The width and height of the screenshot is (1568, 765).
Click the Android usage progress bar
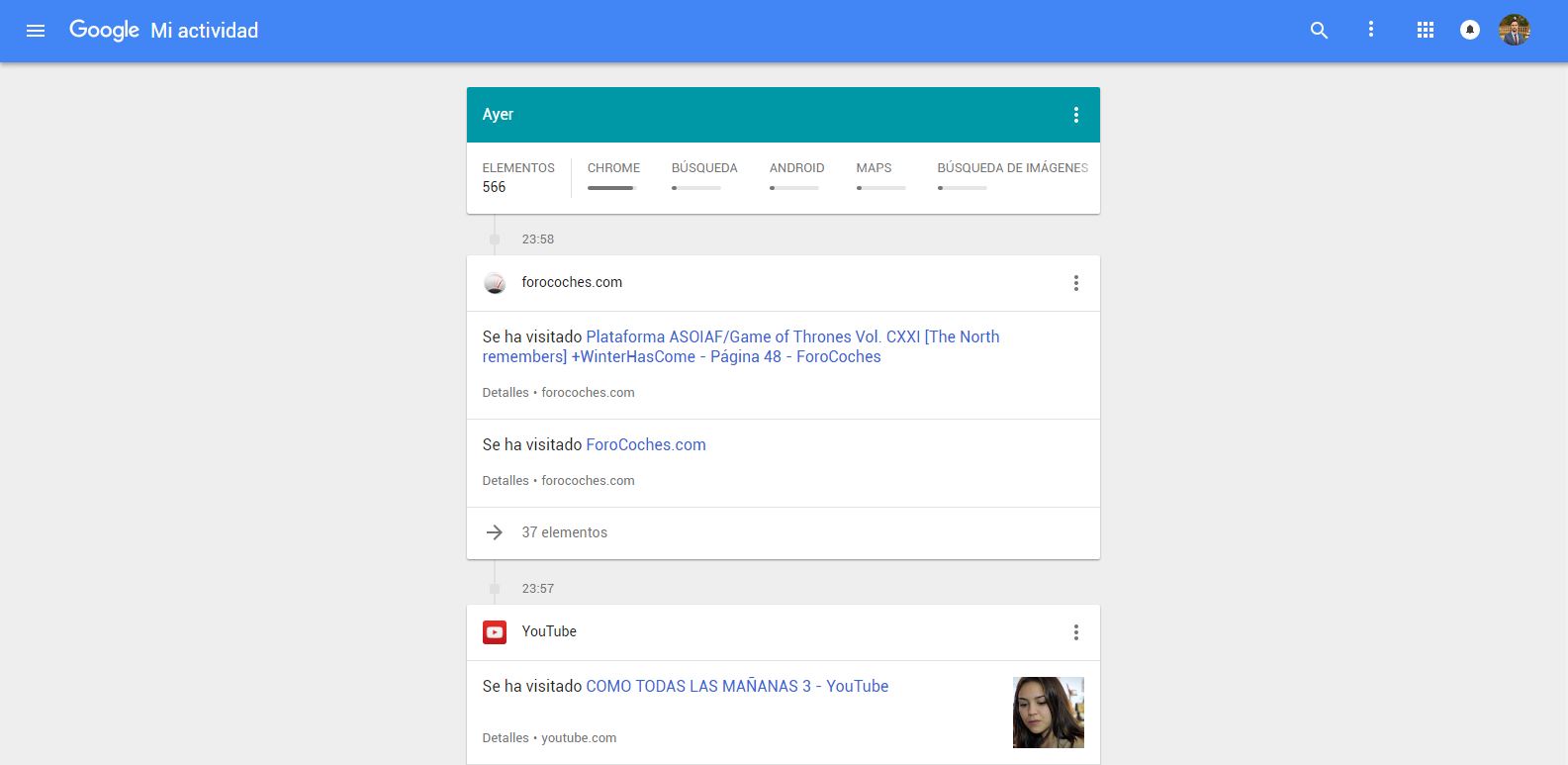pos(794,188)
